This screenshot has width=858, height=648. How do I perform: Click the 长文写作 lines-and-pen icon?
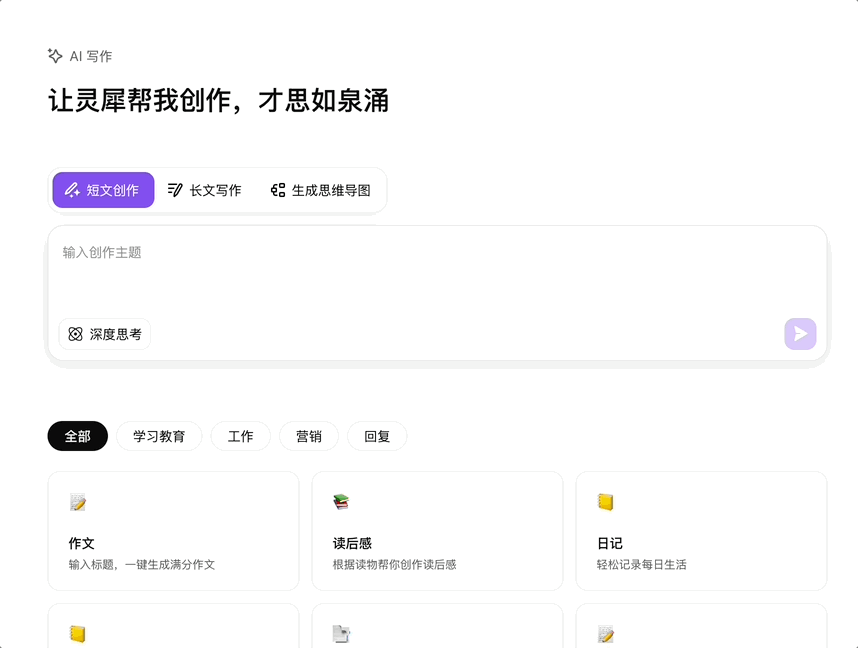(x=175, y=190)
